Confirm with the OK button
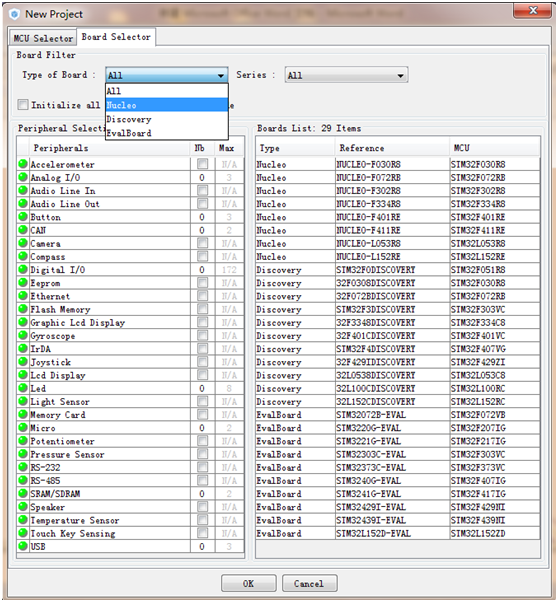 coord(248,583)
